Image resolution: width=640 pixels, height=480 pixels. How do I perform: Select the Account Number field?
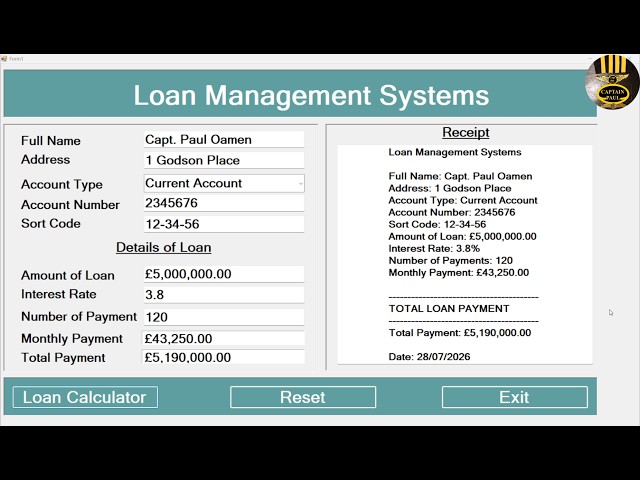224,203
